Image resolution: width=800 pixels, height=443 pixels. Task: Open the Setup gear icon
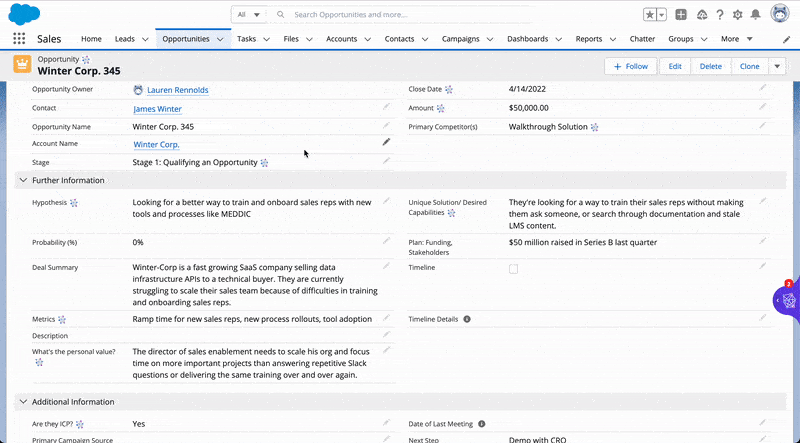737,15
